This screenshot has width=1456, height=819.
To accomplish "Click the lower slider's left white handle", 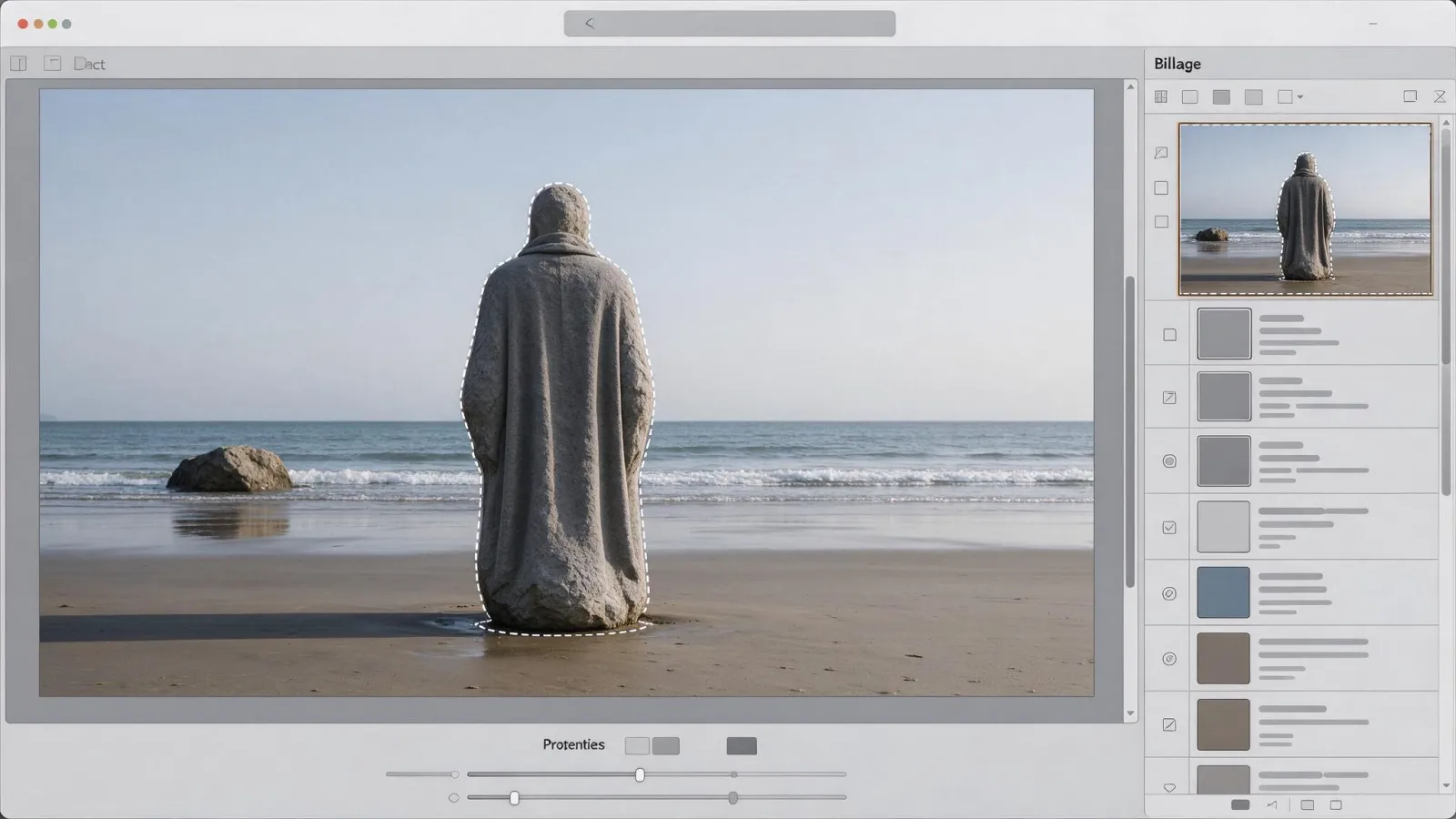I will point(514,798).
